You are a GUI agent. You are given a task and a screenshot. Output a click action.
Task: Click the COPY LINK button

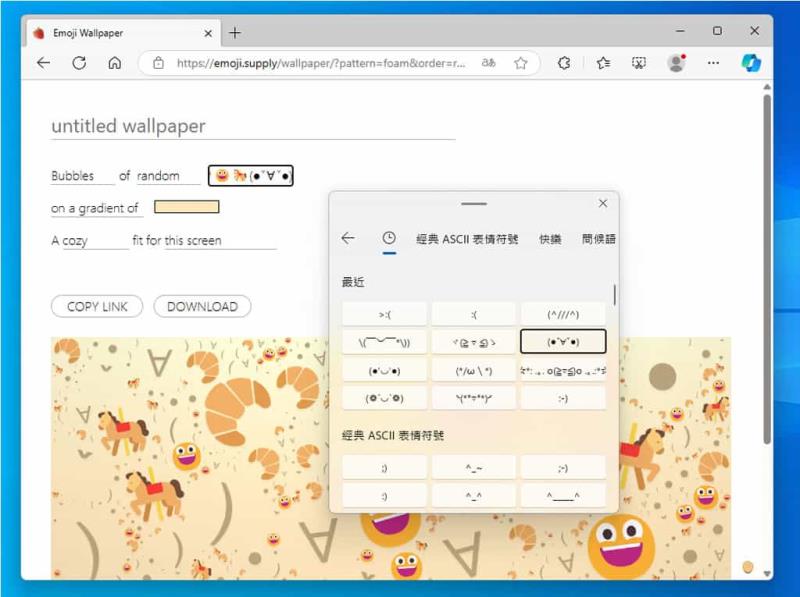tap(97, 306)
